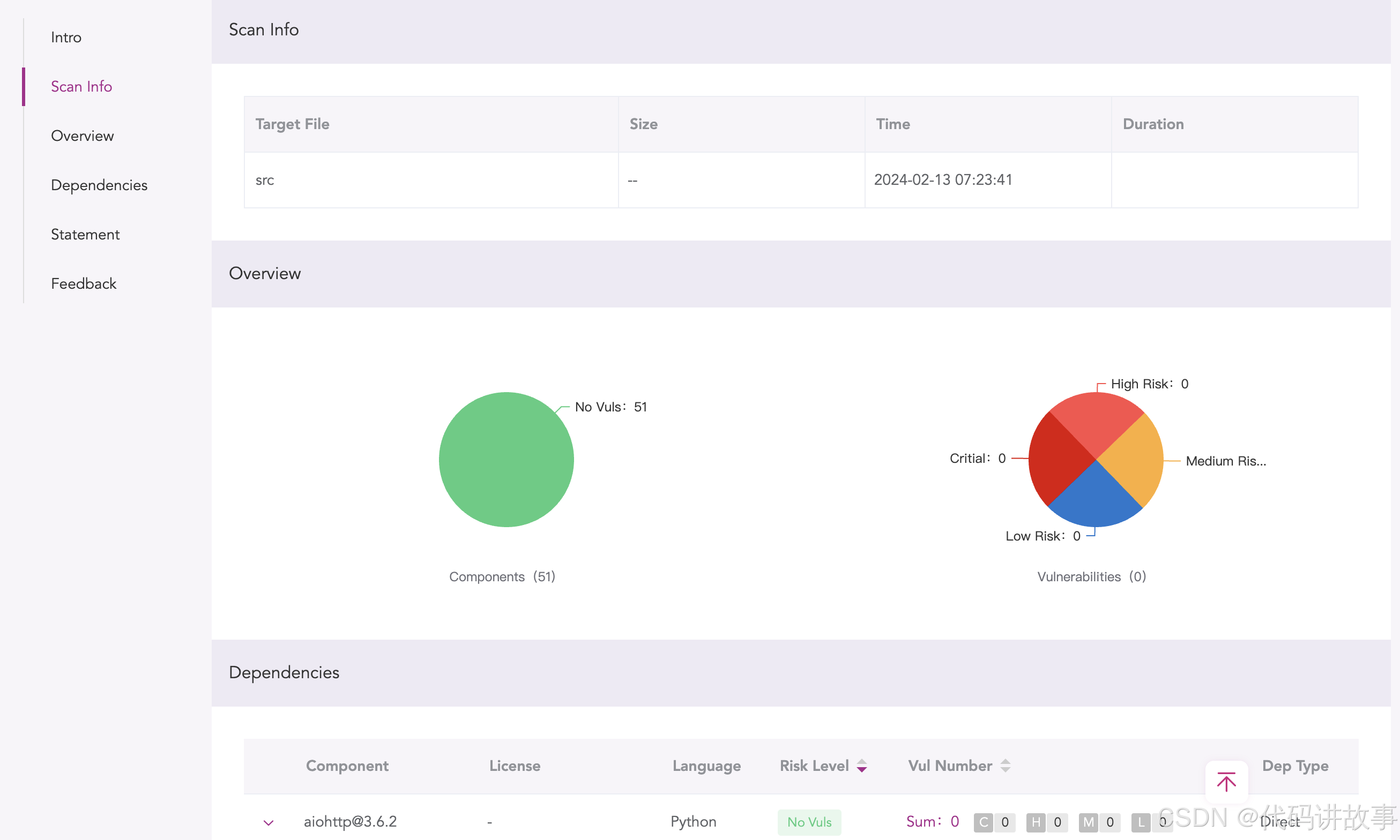Click the scroll-to-top arrow button
The image size is (1400, 840).
(x=1226, y=782)
